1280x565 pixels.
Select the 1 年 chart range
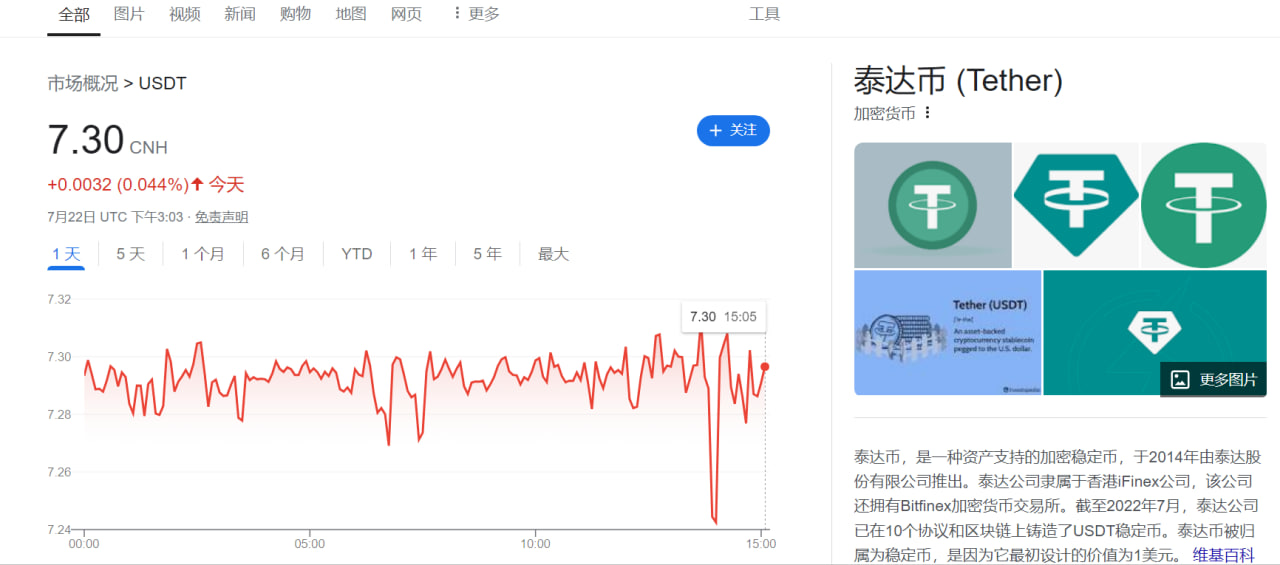423,254
